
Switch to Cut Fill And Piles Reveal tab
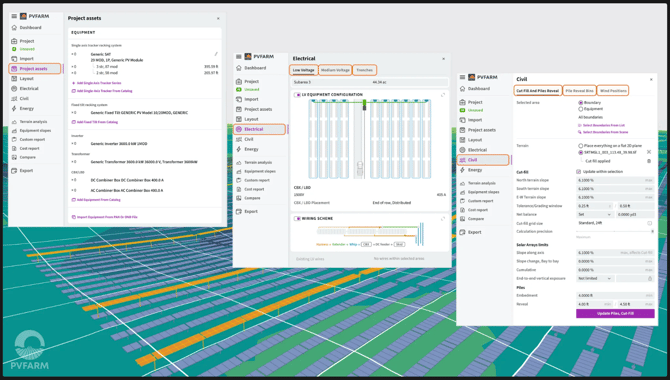(x=538, y=91)
